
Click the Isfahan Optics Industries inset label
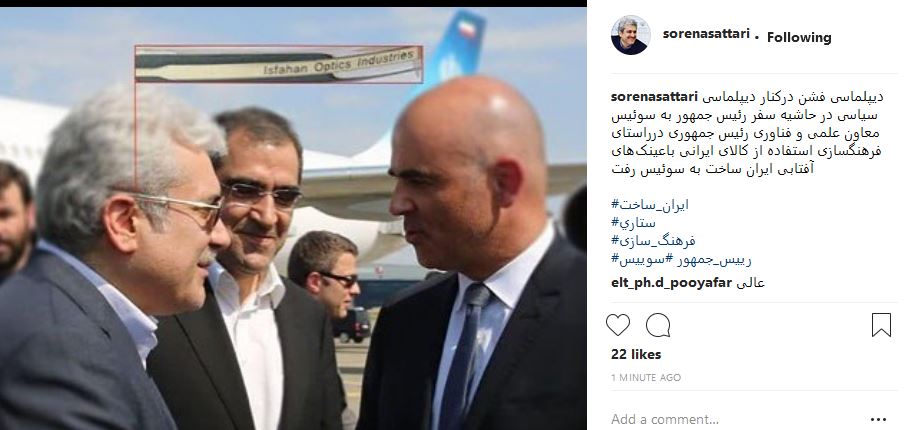click(278, 64)
